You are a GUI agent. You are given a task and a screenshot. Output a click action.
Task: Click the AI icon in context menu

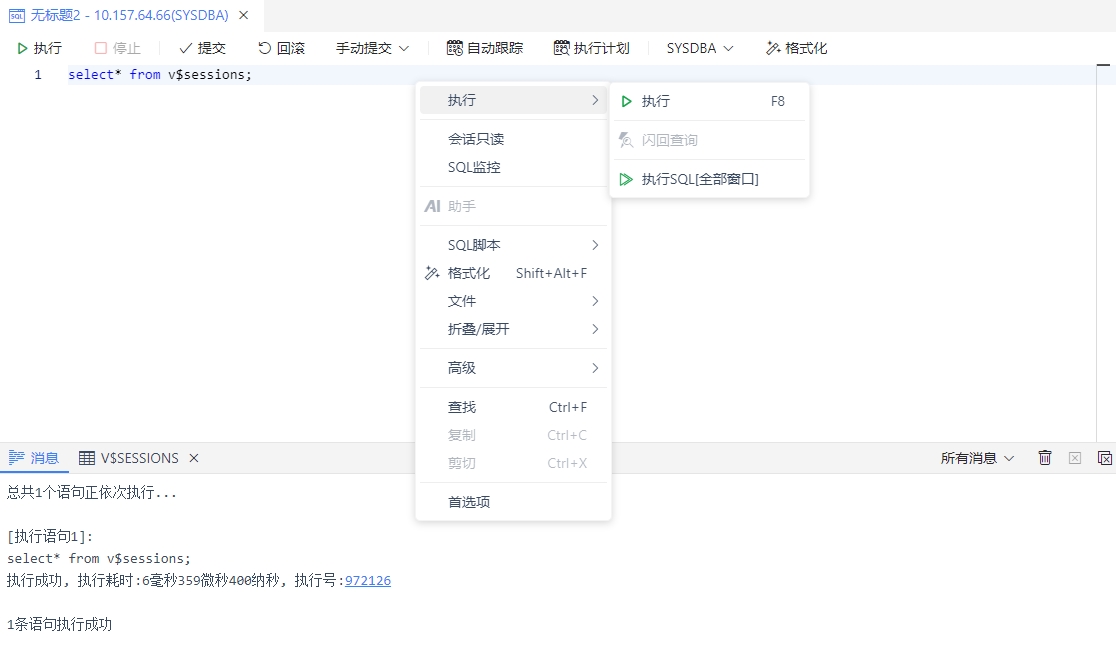pyautogui.click(x=432, y=206)
